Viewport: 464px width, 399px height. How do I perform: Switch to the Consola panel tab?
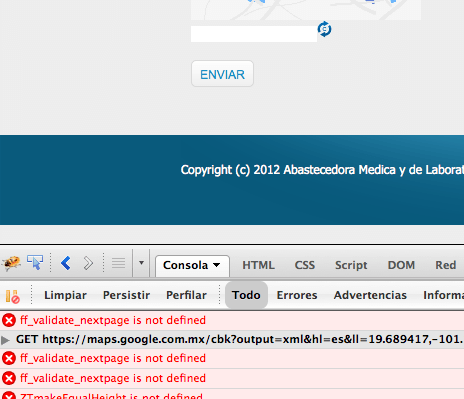pos(192,266)
